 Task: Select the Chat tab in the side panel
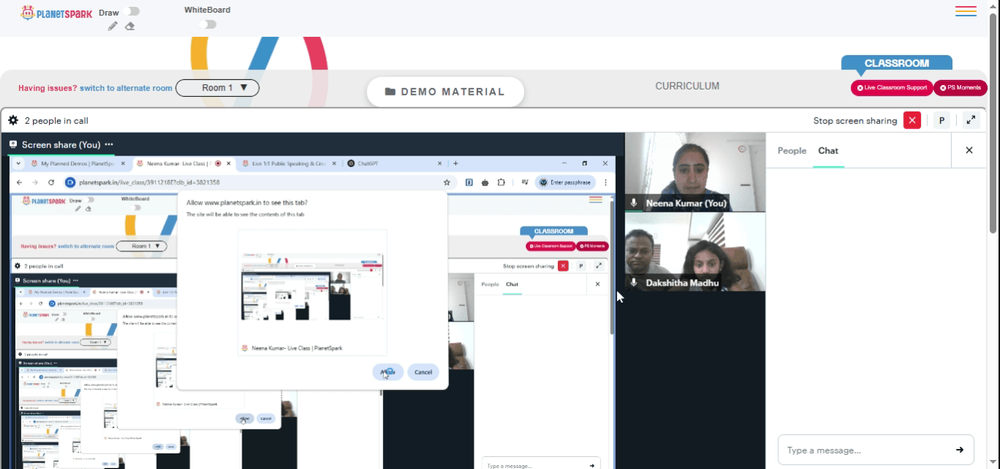[x=828, y=151]
